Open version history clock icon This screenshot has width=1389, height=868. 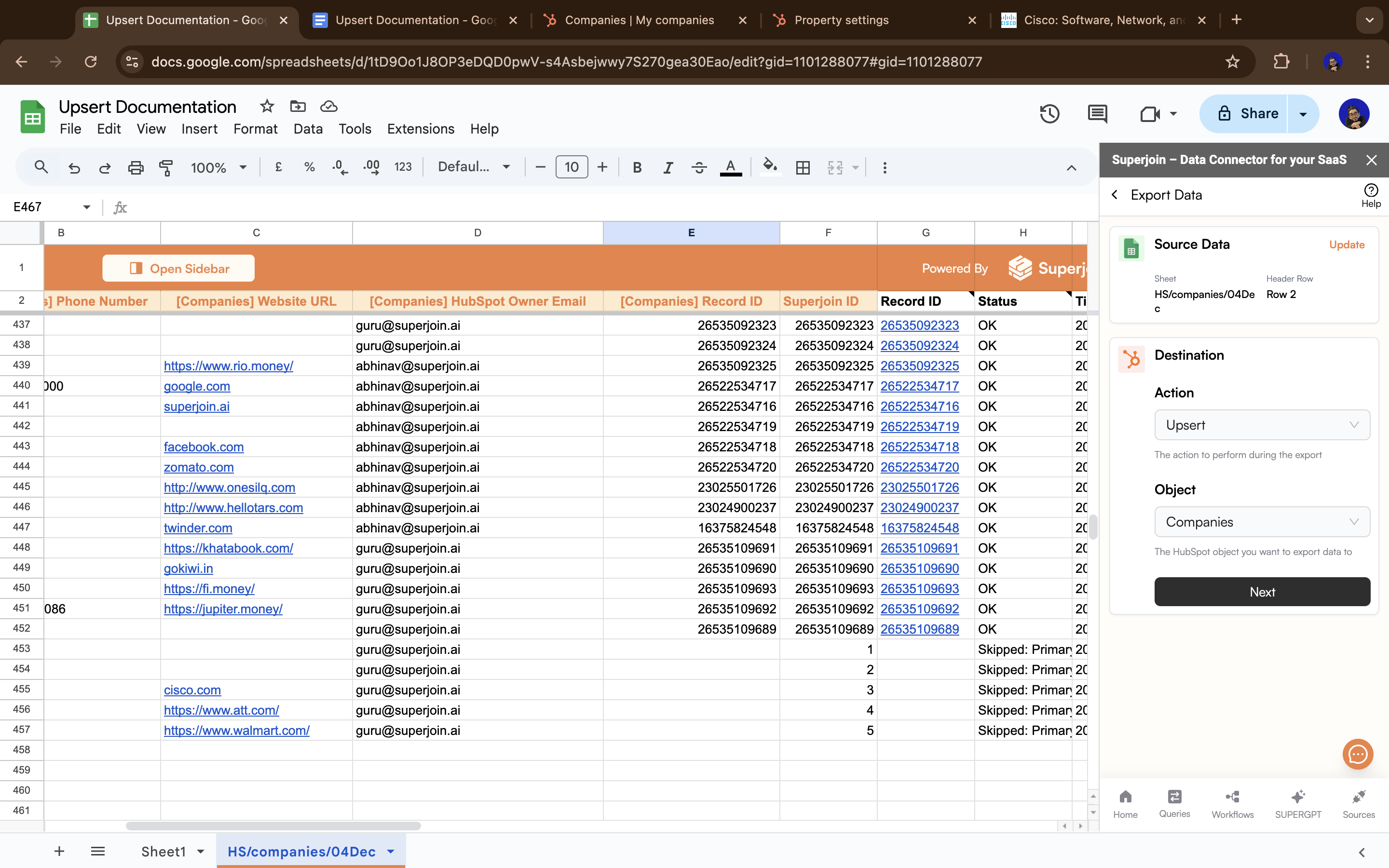click(1049, 114)
